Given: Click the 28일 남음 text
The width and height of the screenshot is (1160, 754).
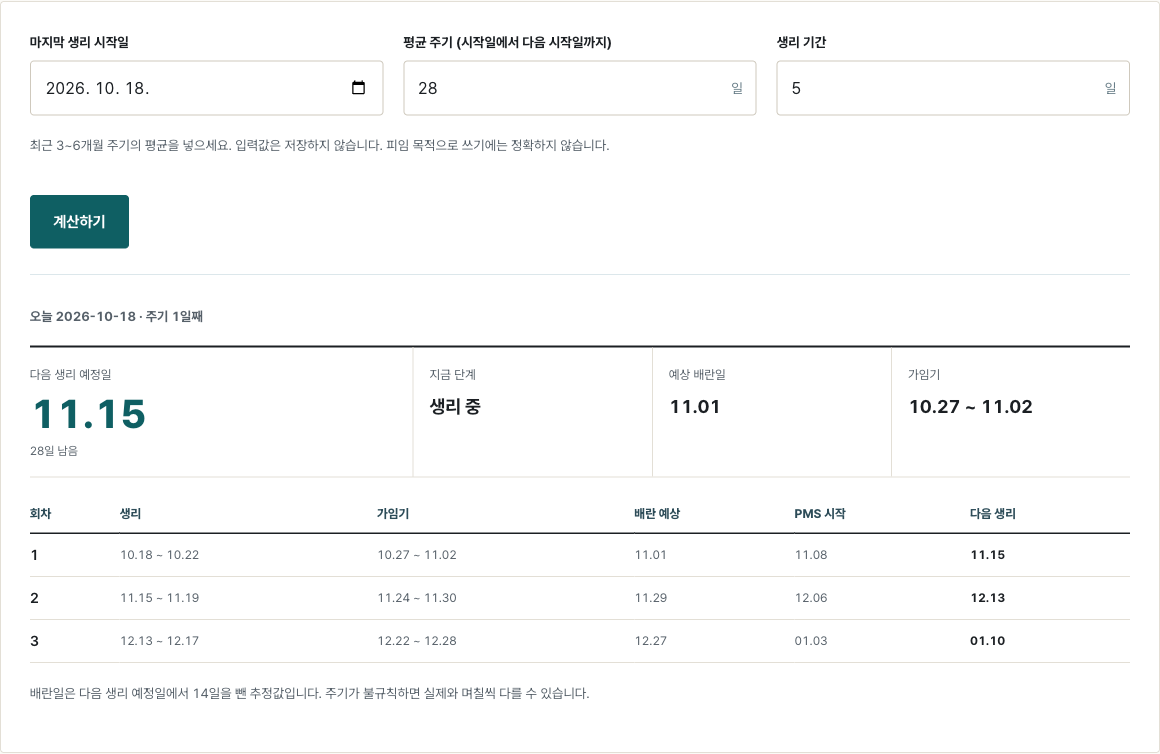Looking at the screenshot, I should click(x=54, y=451).
